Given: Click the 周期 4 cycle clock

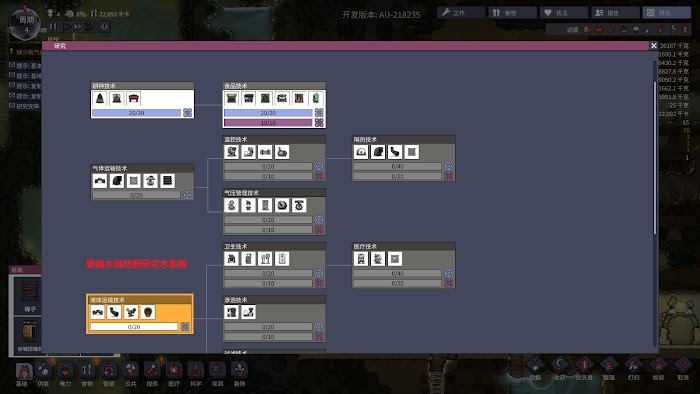Looking at the screenshot, I should click(x=25, y=25).
